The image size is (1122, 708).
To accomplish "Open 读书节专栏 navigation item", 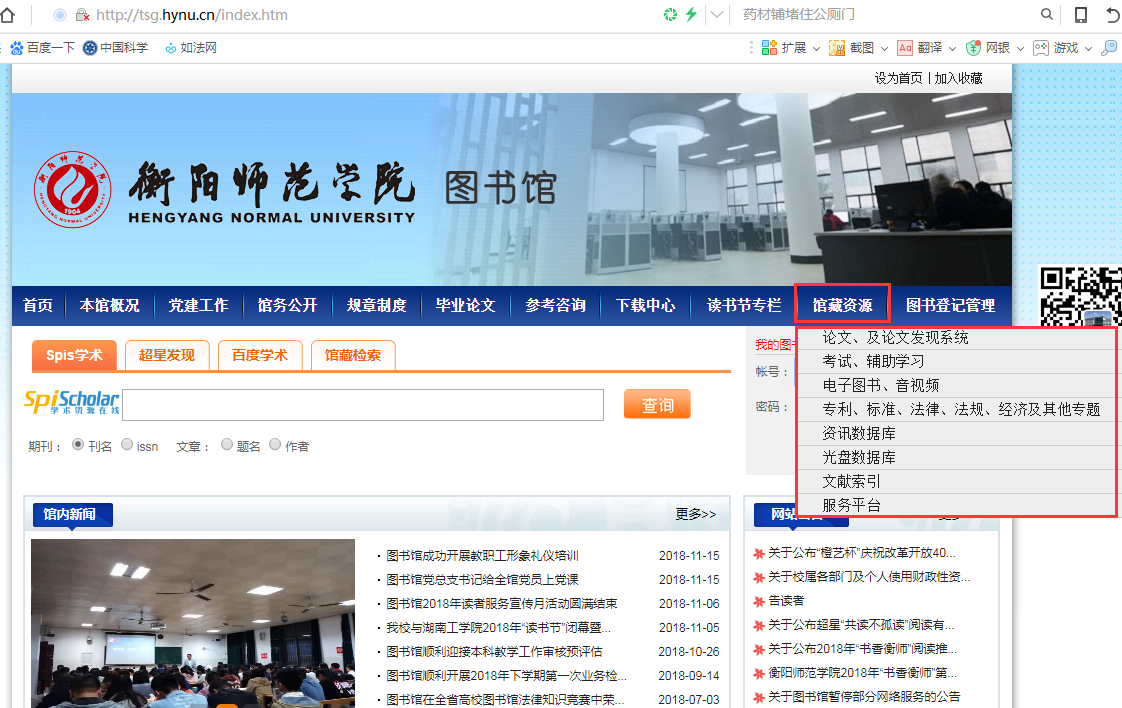I will click(743, 306).
